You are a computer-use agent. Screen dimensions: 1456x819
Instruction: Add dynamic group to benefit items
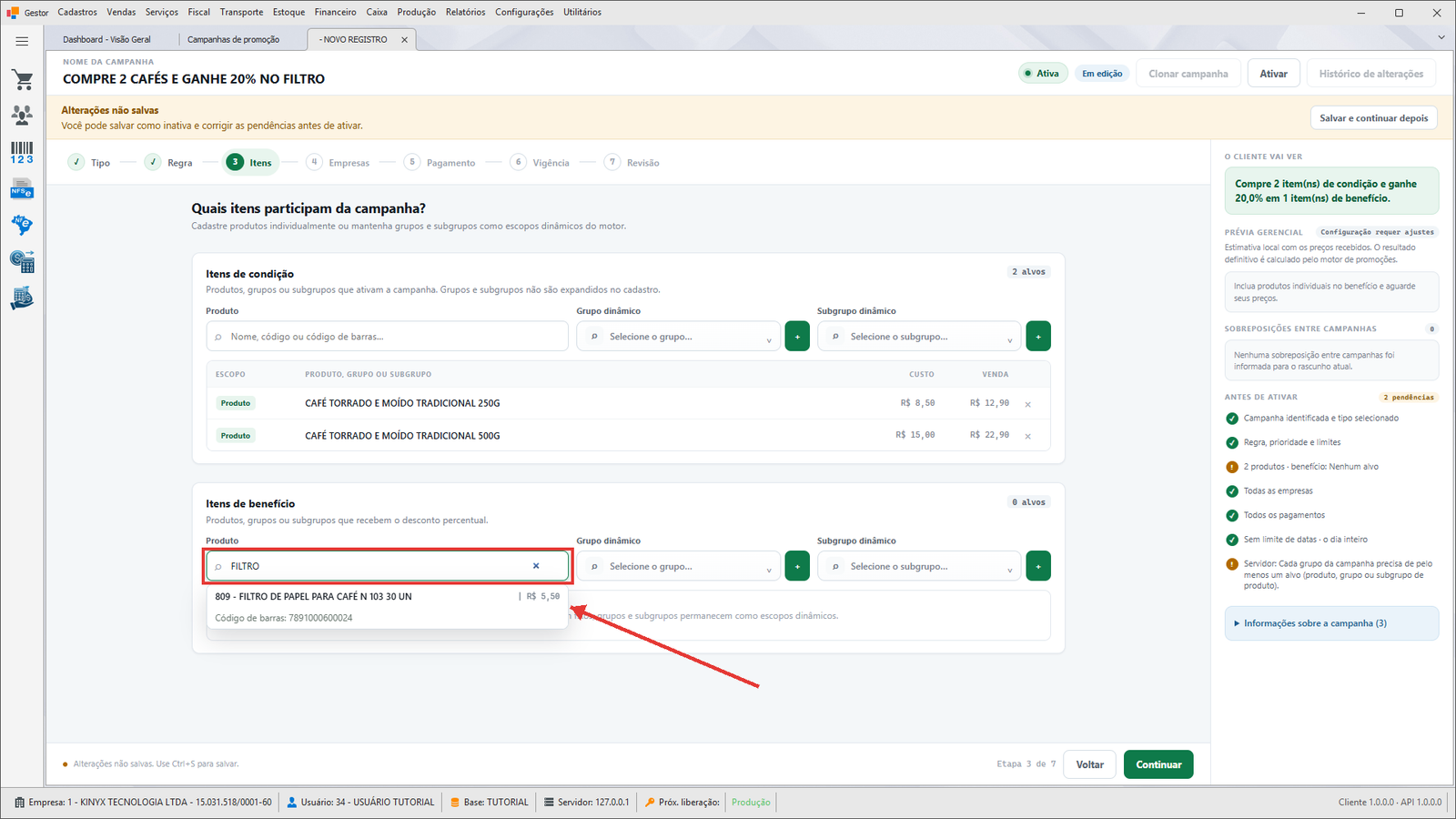click(x=797, y=566)
